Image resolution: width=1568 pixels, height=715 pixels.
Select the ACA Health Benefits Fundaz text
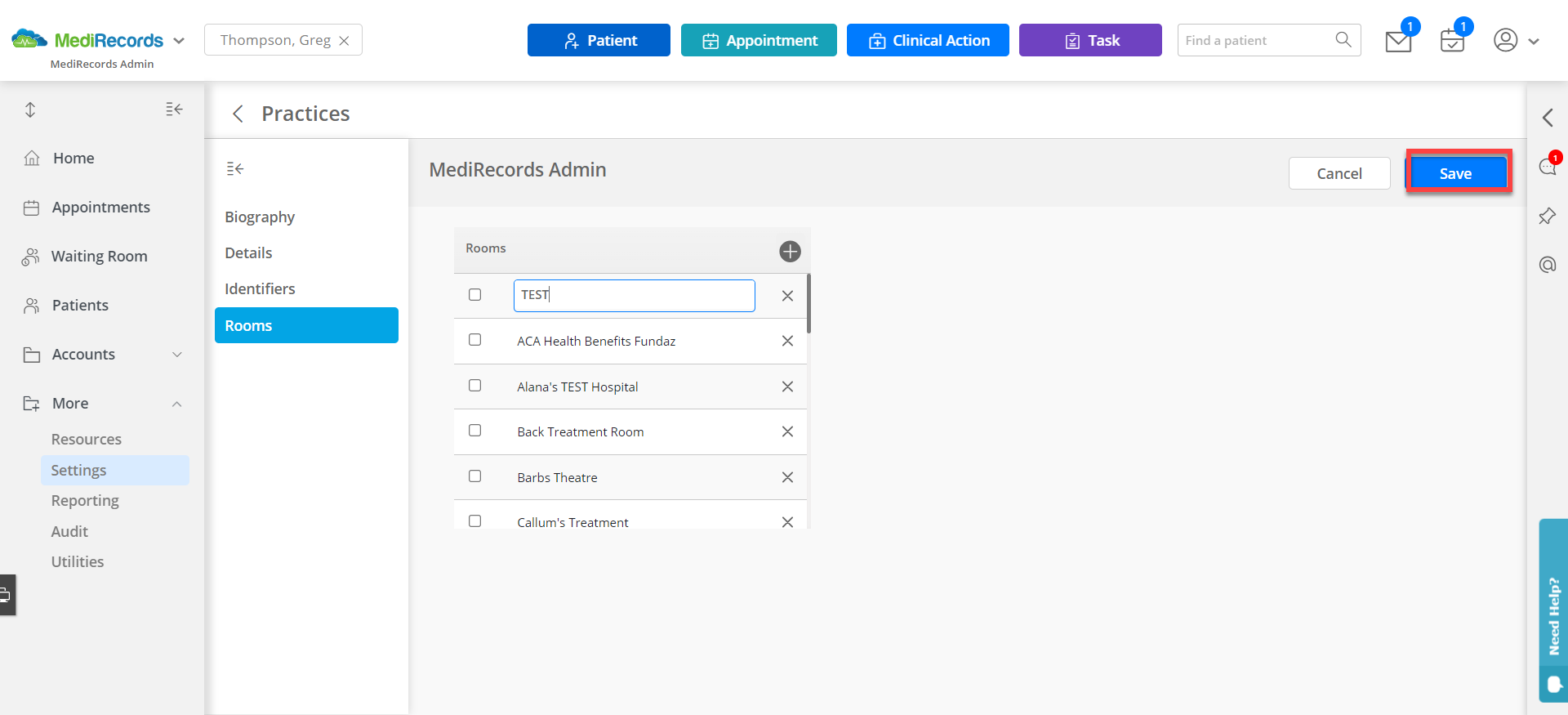coord(596,341)
